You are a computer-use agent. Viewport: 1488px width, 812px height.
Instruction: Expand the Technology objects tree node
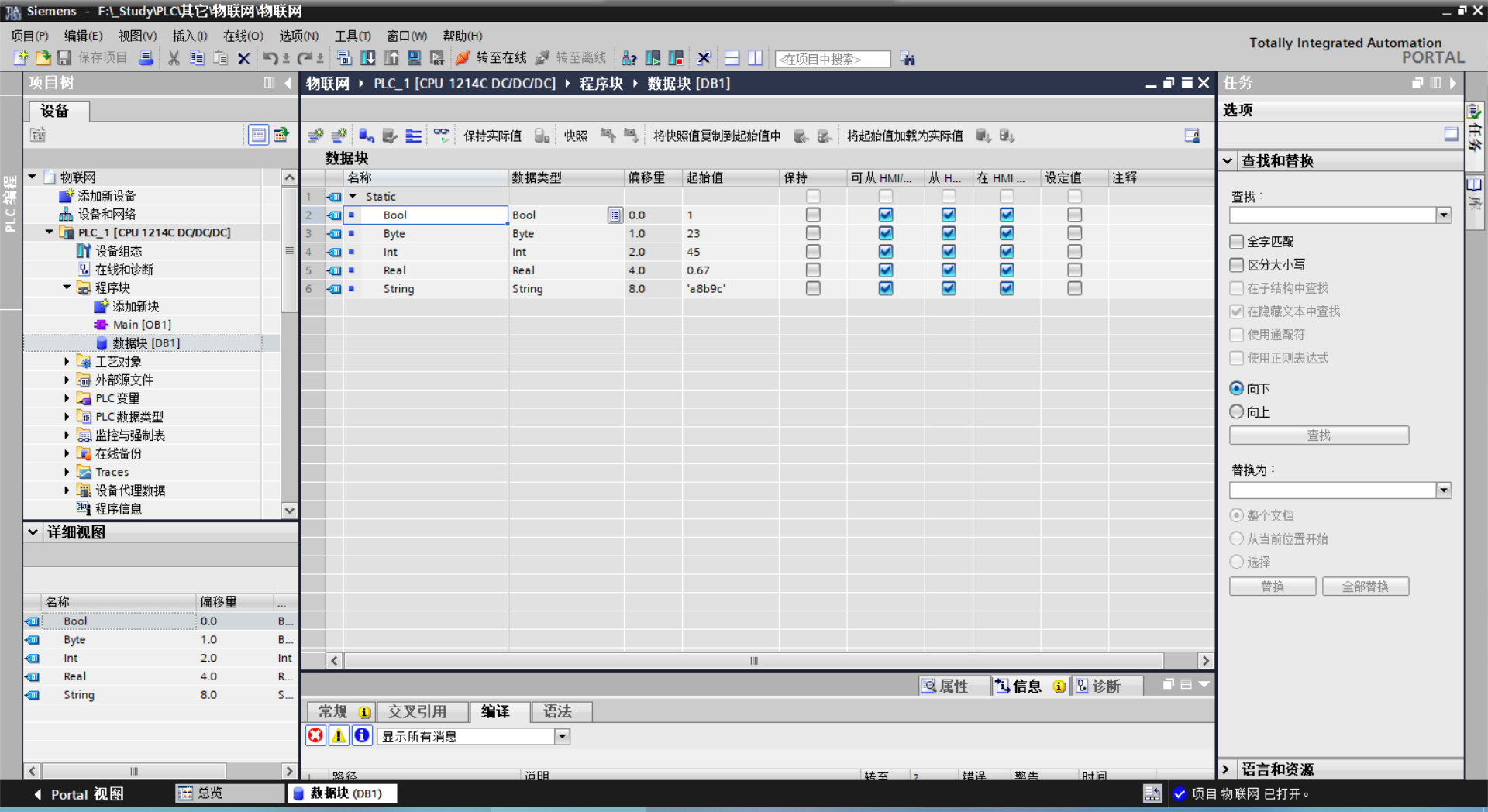pyautogui.click(x=67, y=361)
